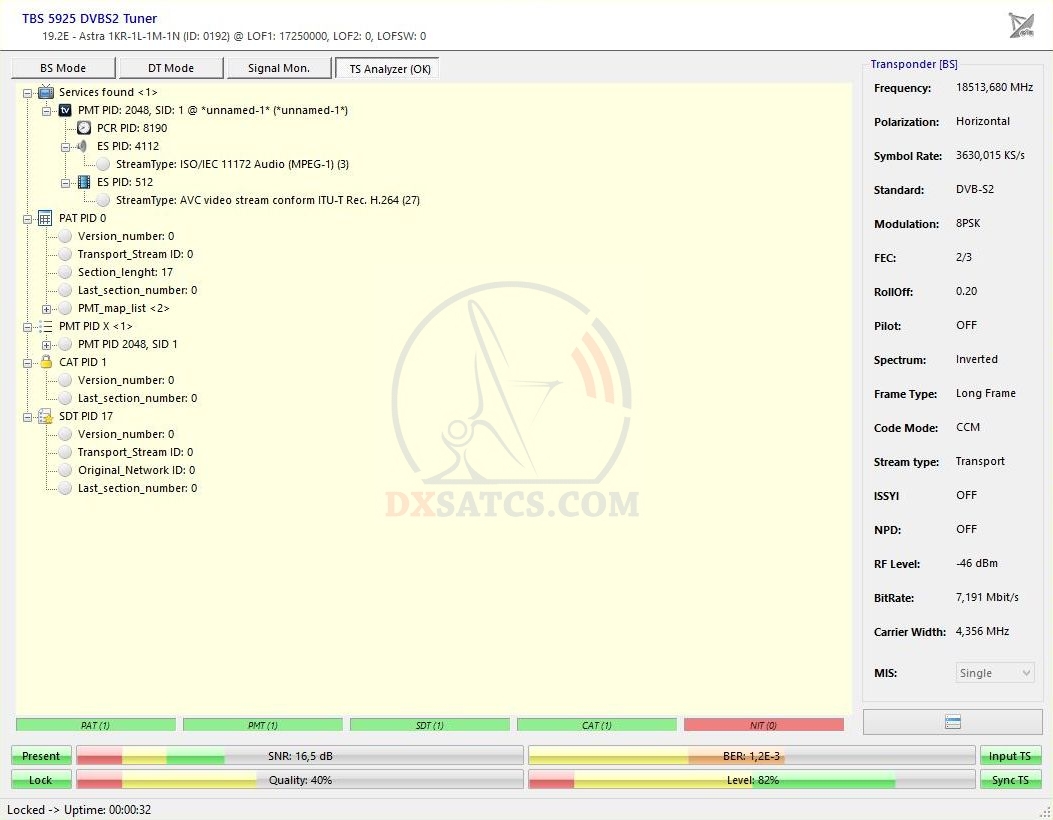This screenshot has width=1053, height=820.
Task: Click the Services found TV icon
Action: 46,92
